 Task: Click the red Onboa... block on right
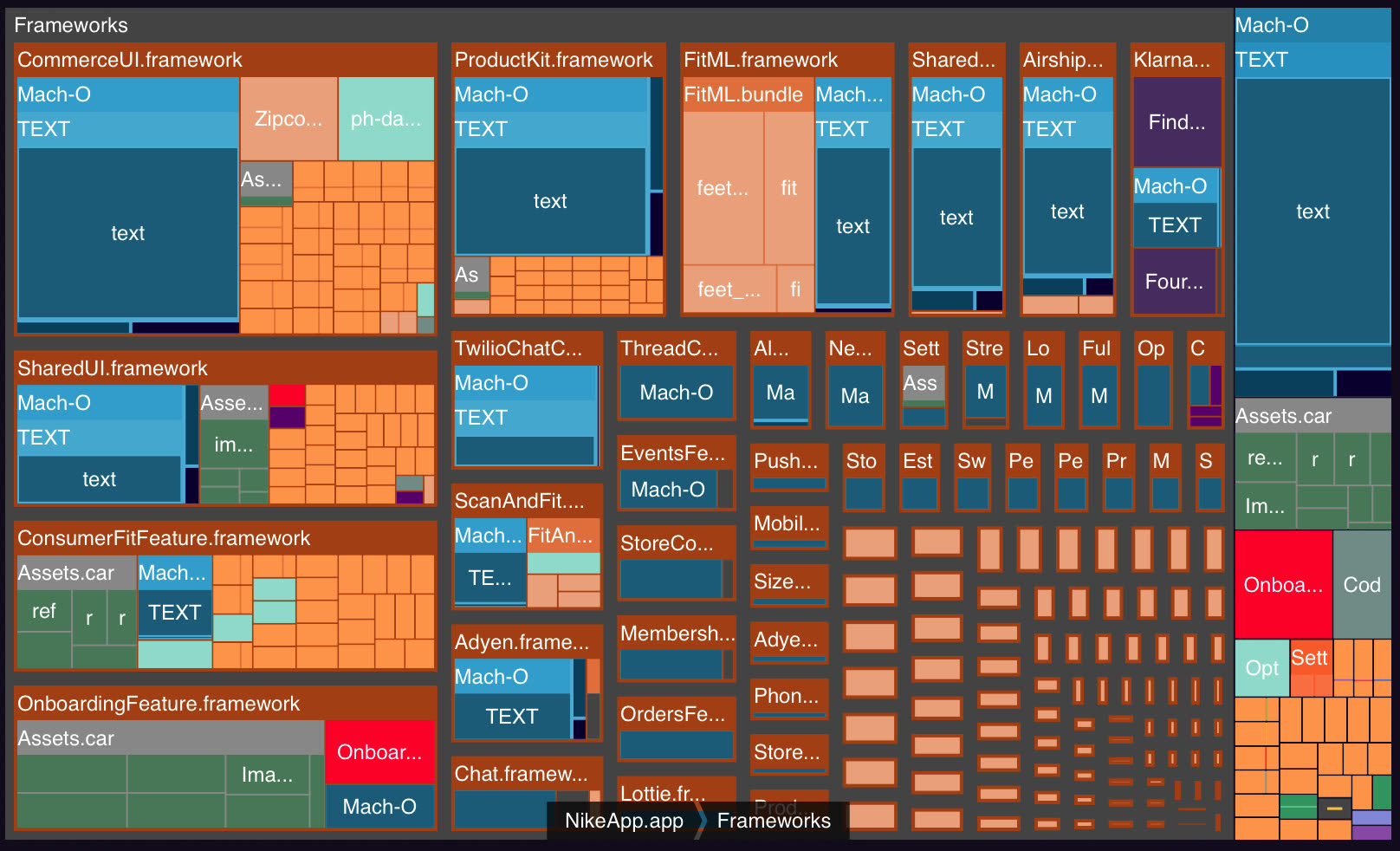[1283, 585]
